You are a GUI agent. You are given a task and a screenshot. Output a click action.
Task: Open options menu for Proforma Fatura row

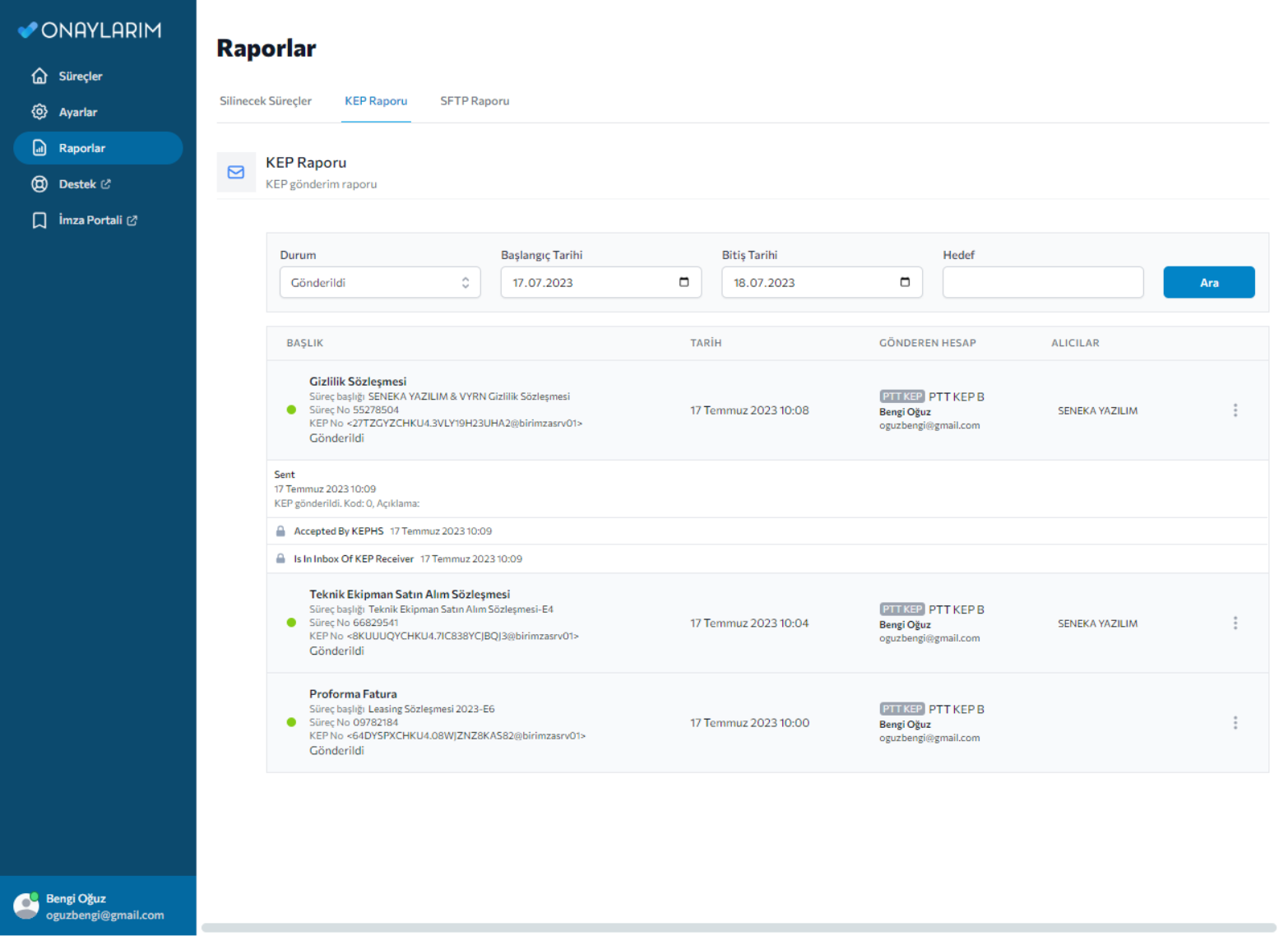tap(1235, 723)
